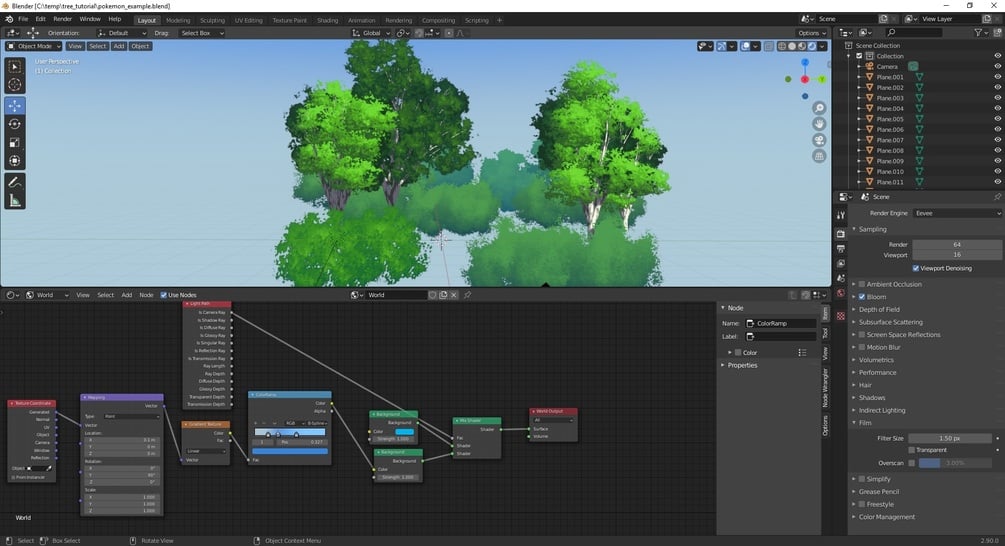Switch perspective/orthographic with grid gizmo
Screen dimensions: 1005x546
coord(819,156)
